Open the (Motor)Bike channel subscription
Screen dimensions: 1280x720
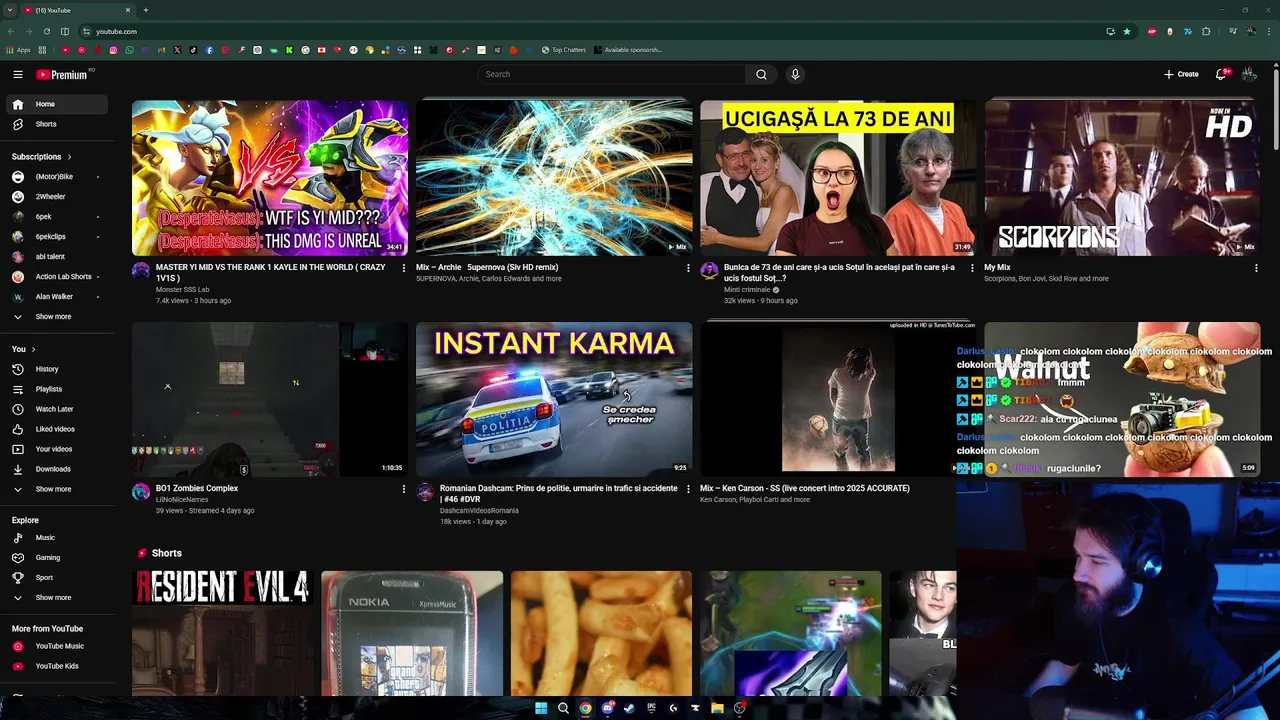point(56,177)
